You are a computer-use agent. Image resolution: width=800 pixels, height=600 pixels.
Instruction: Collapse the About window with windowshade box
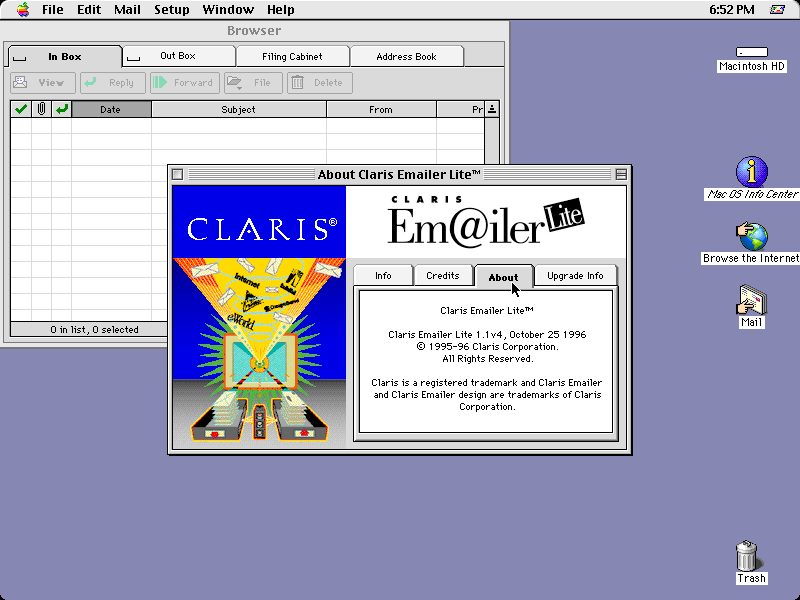tap(621, 174)
